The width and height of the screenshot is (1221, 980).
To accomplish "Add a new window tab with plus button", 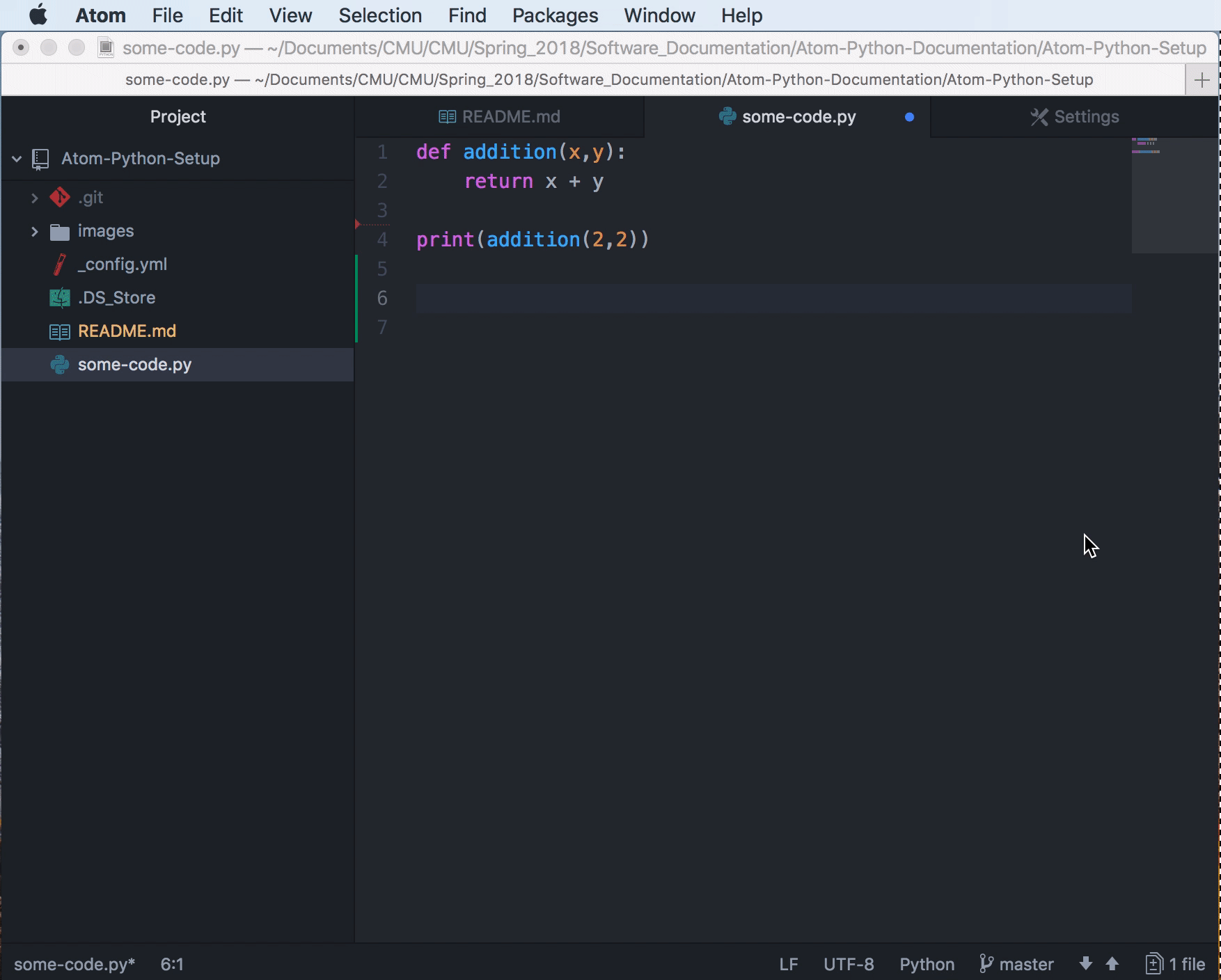I will pyautogui.click(x=1202, y=80).
